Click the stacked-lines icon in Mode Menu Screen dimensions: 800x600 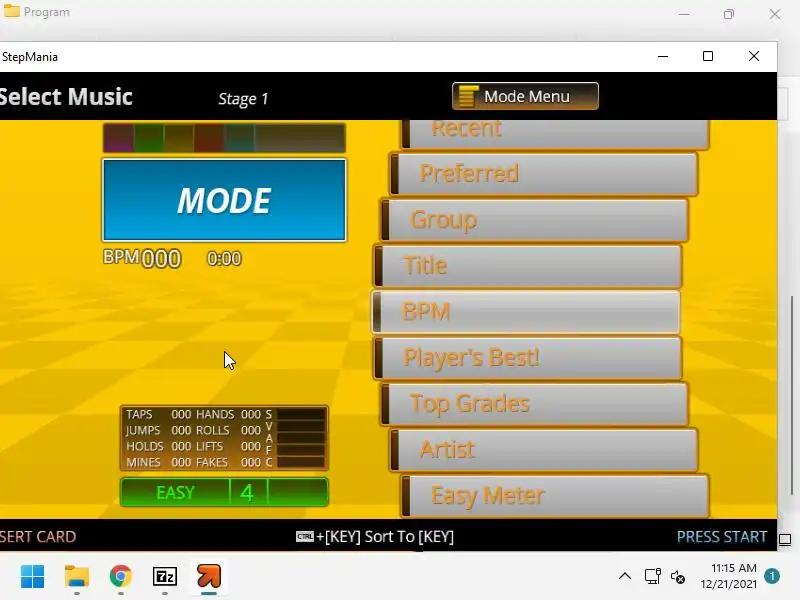pyautogui.click(x=468, y=96)
